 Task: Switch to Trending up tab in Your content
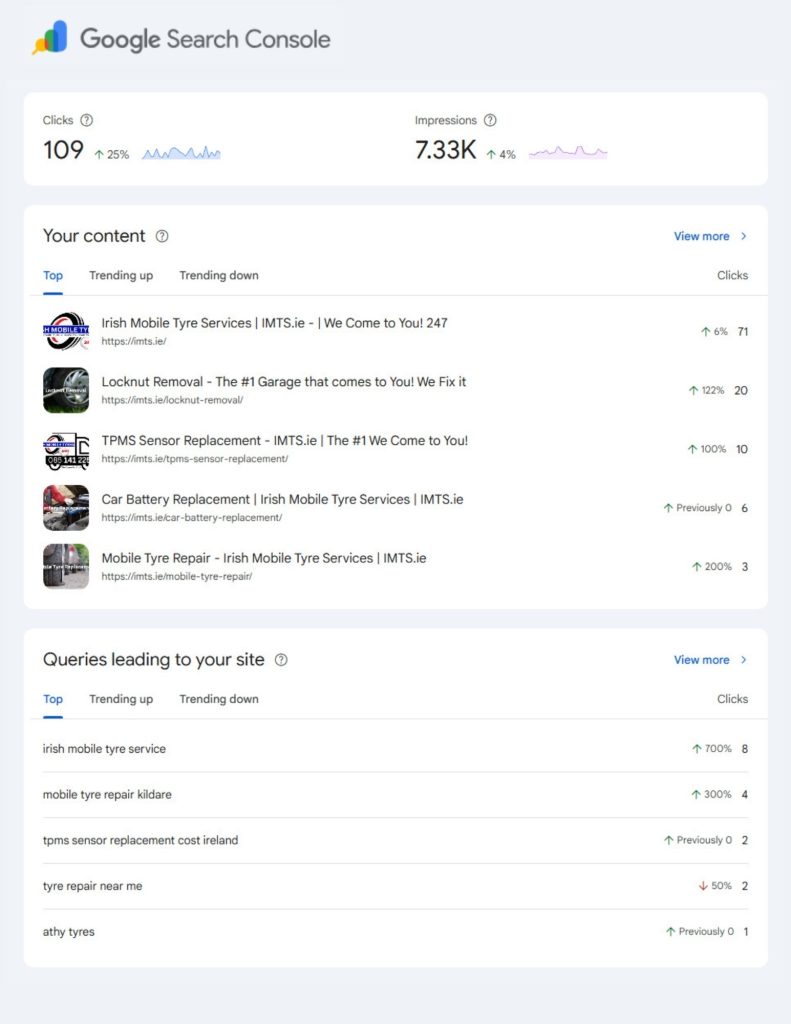pyautogui.click(x=121, y=276)
